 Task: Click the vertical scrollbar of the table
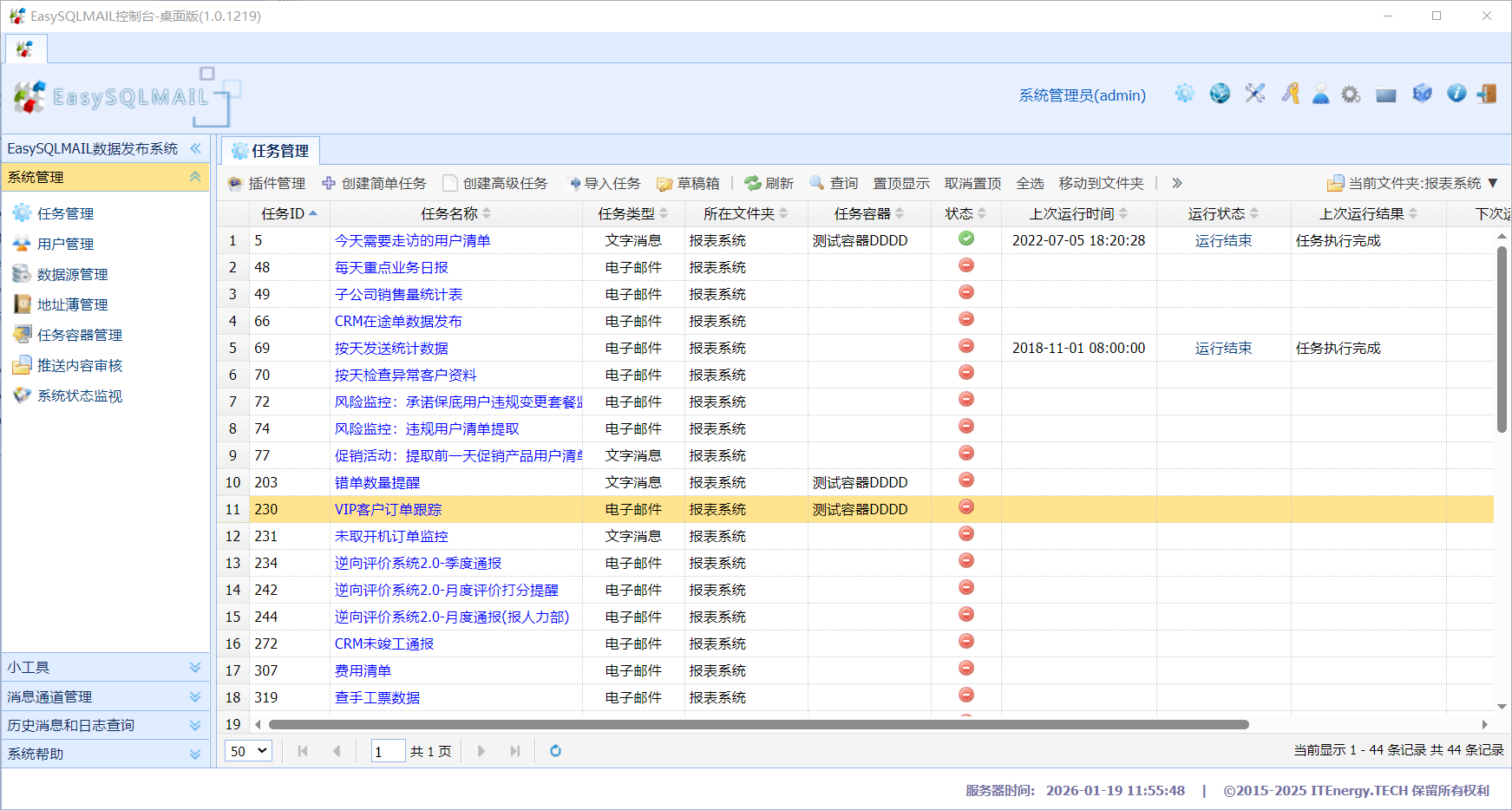pyautogui.click(x=1502, y=339)
